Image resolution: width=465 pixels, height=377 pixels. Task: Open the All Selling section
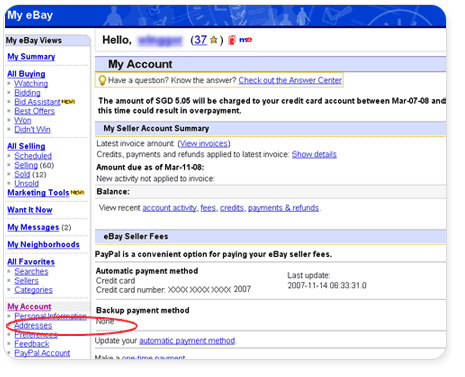tap(26, 146)
